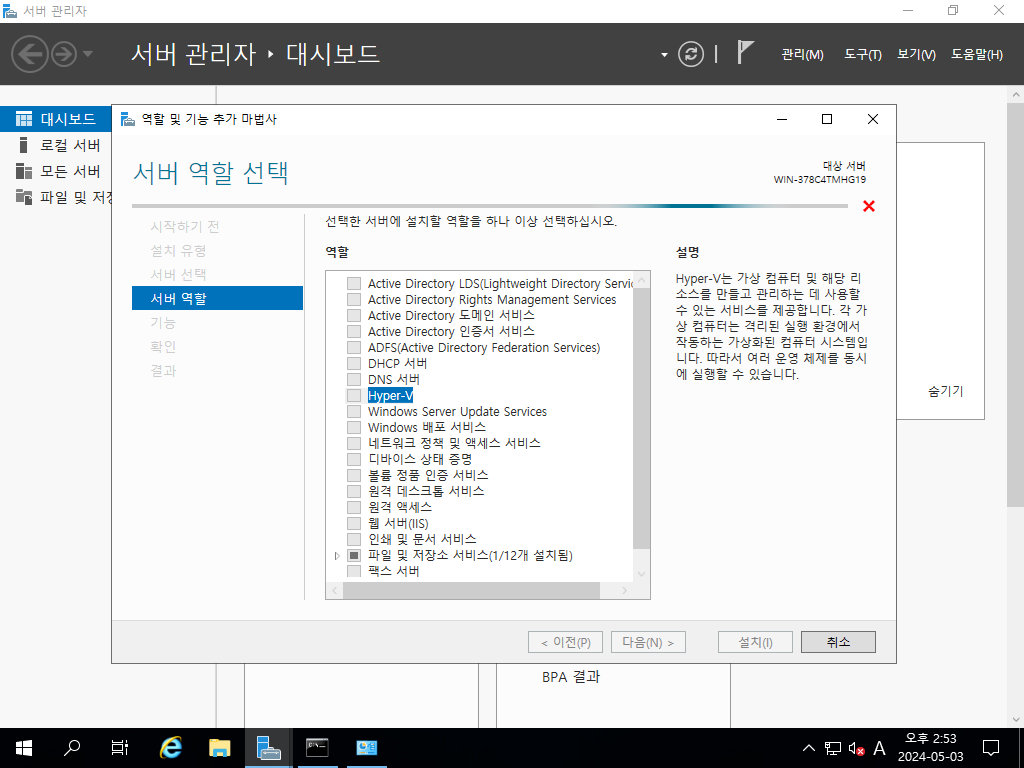Check Windows Server Update Services role
This screenshot has width=1024, height=768.
pyautogui.click(x=354, y=411)
